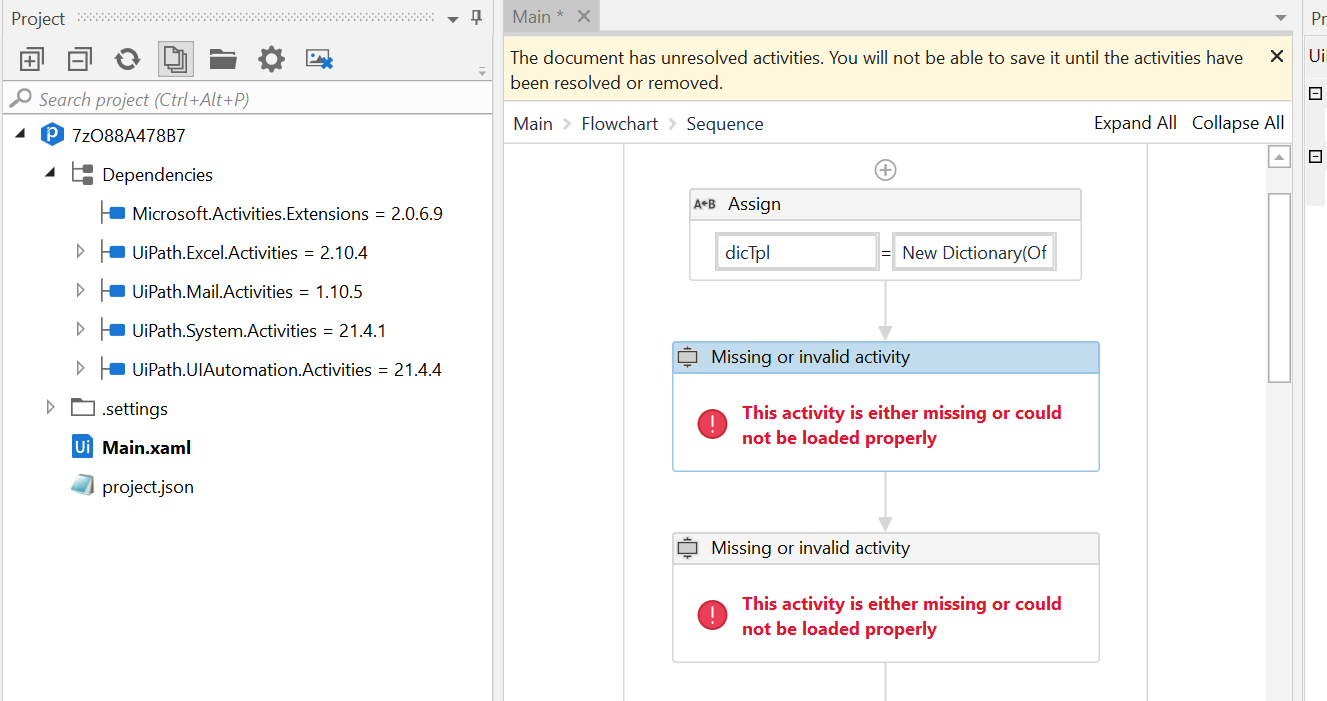Image resolution: width=1327 pixels, height=701 pixels.
Task: Collapse the 7zO88A478B7 project node
Action: pyautogui.click(x=21, y=135)
